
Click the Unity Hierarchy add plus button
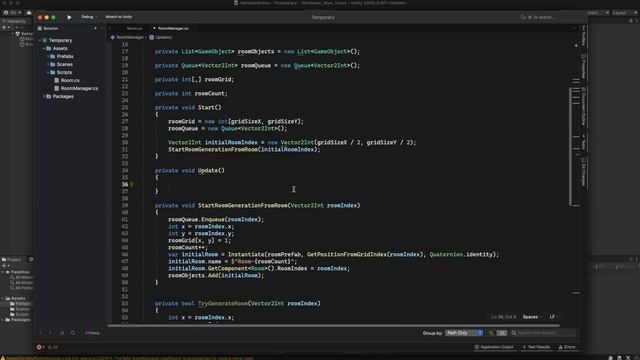click(4, 27)
